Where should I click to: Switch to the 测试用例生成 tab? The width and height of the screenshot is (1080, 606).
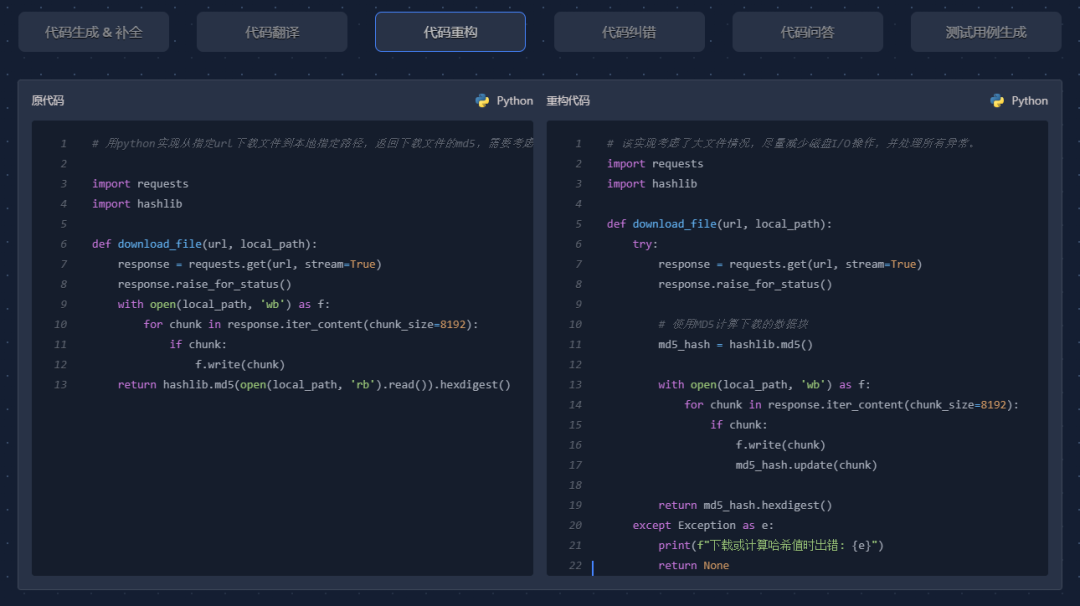tap(986, 32)
